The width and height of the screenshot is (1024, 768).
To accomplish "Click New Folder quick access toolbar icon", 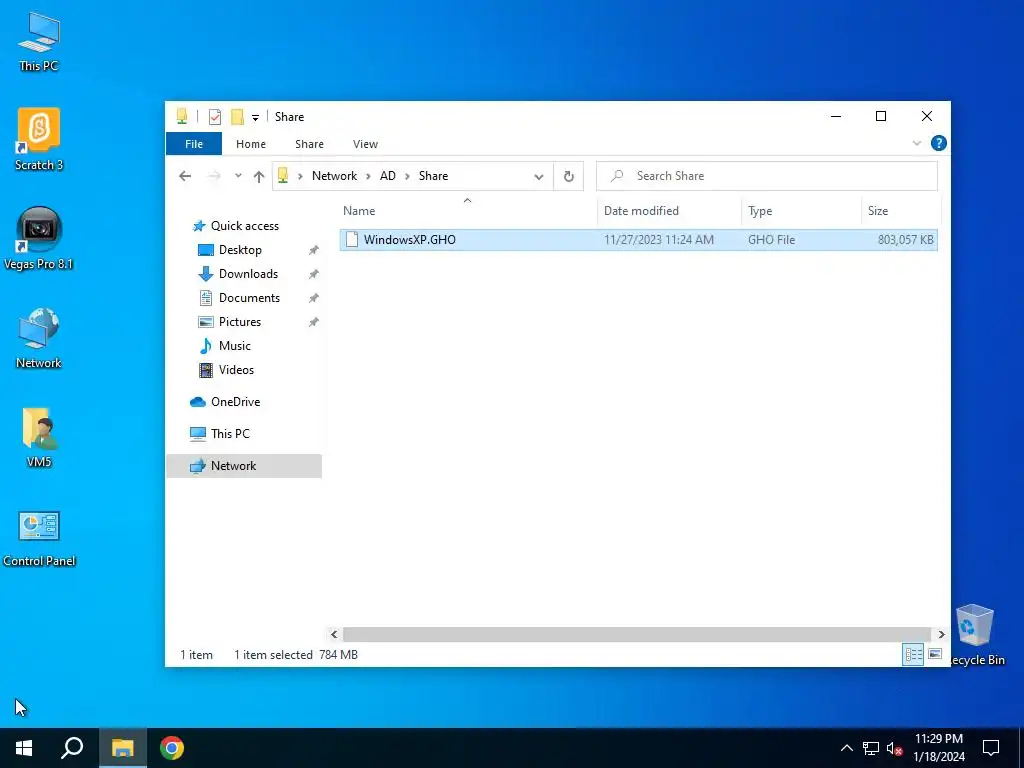I will coord(237,117).
